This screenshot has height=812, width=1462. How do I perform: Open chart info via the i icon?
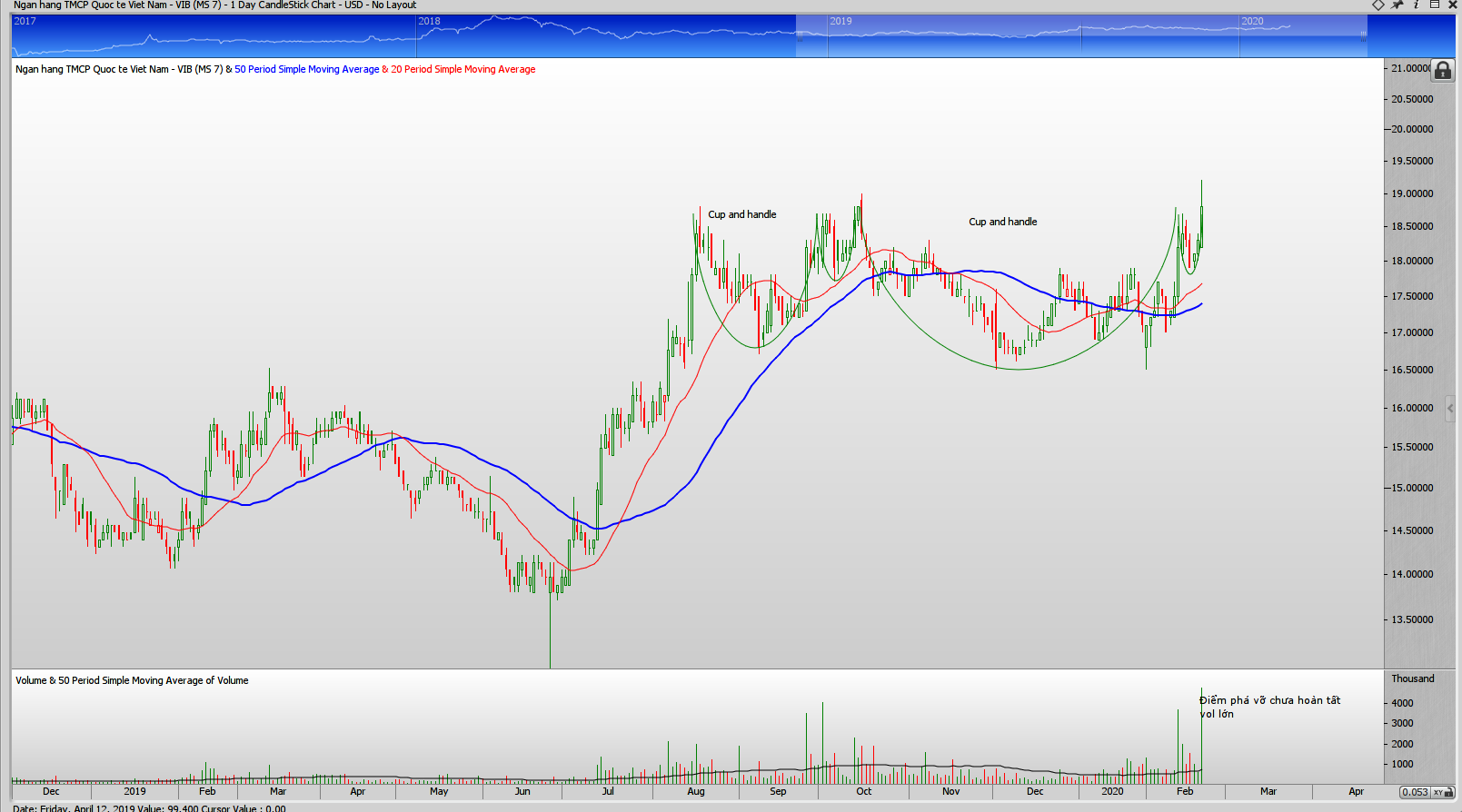point(1416,5)
